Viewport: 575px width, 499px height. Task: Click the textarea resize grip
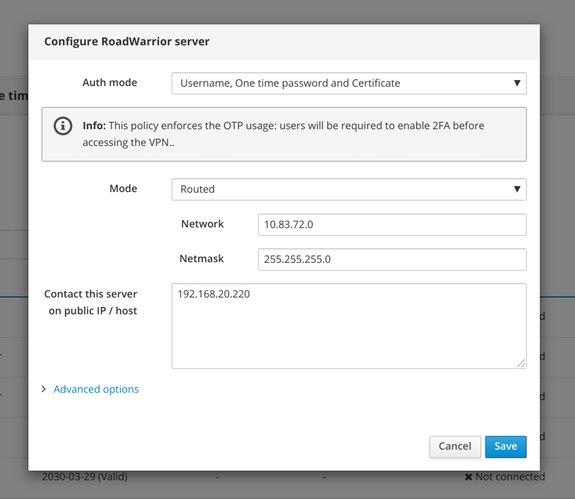click(x=521, y=363)
